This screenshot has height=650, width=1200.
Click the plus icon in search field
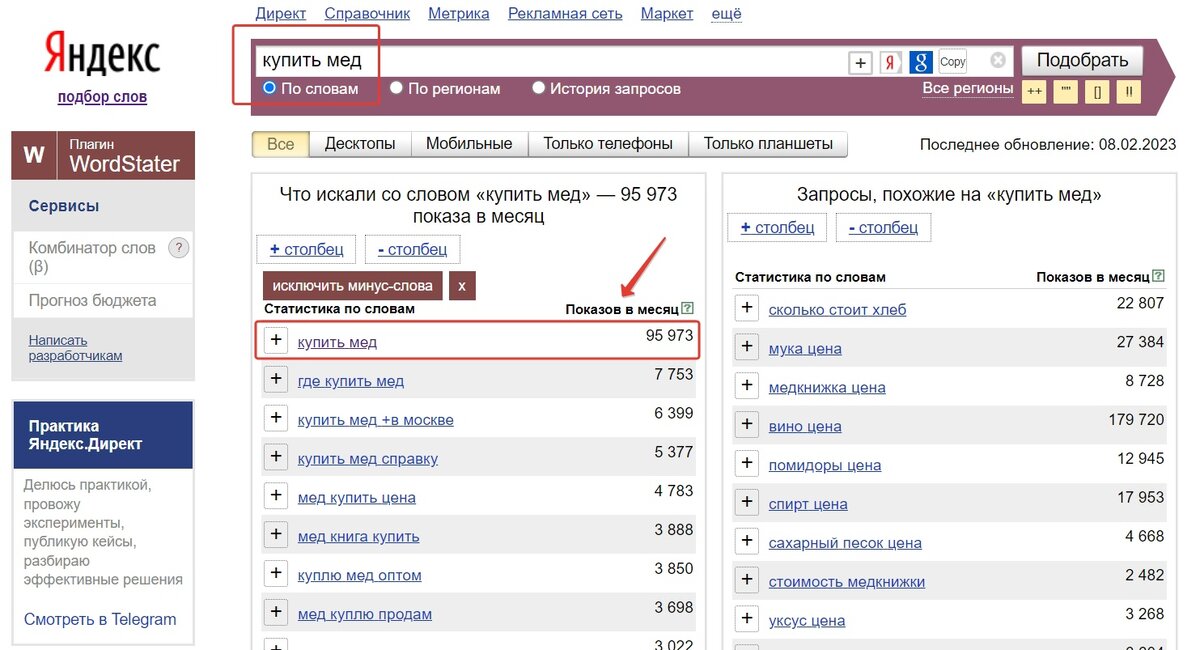click(860, 63)
